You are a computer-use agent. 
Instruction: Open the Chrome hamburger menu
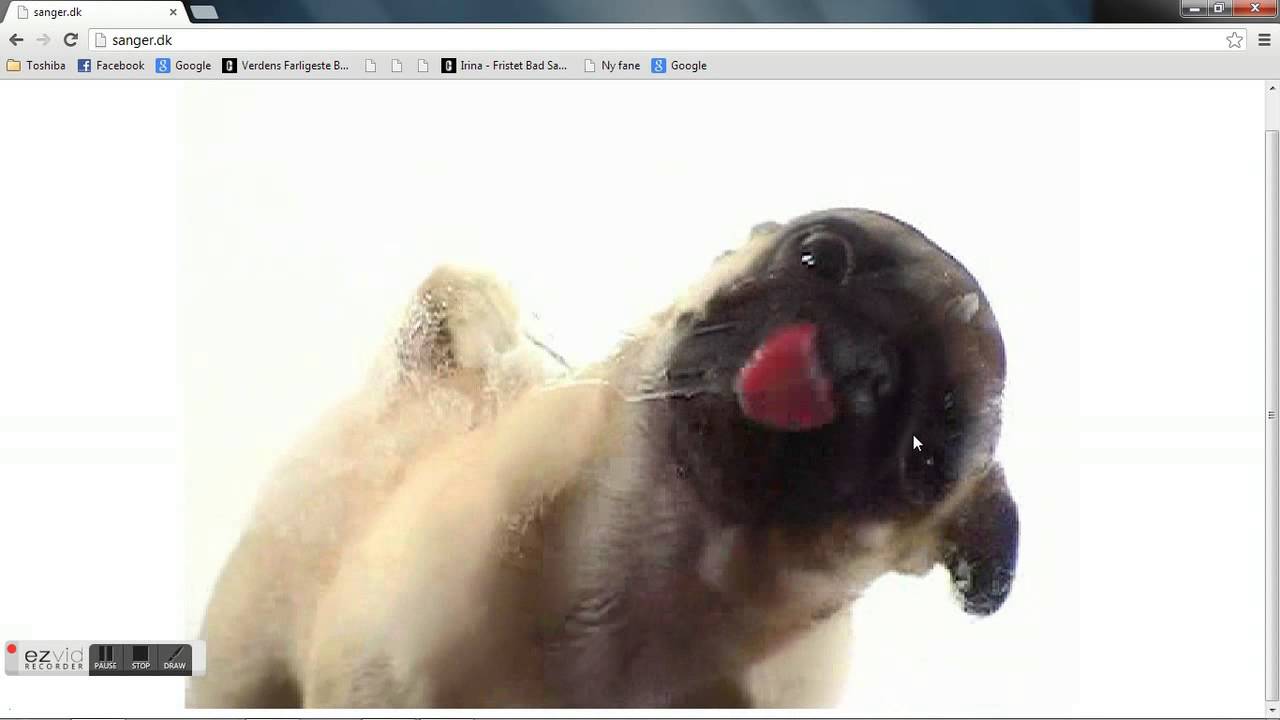point(1264,40)
